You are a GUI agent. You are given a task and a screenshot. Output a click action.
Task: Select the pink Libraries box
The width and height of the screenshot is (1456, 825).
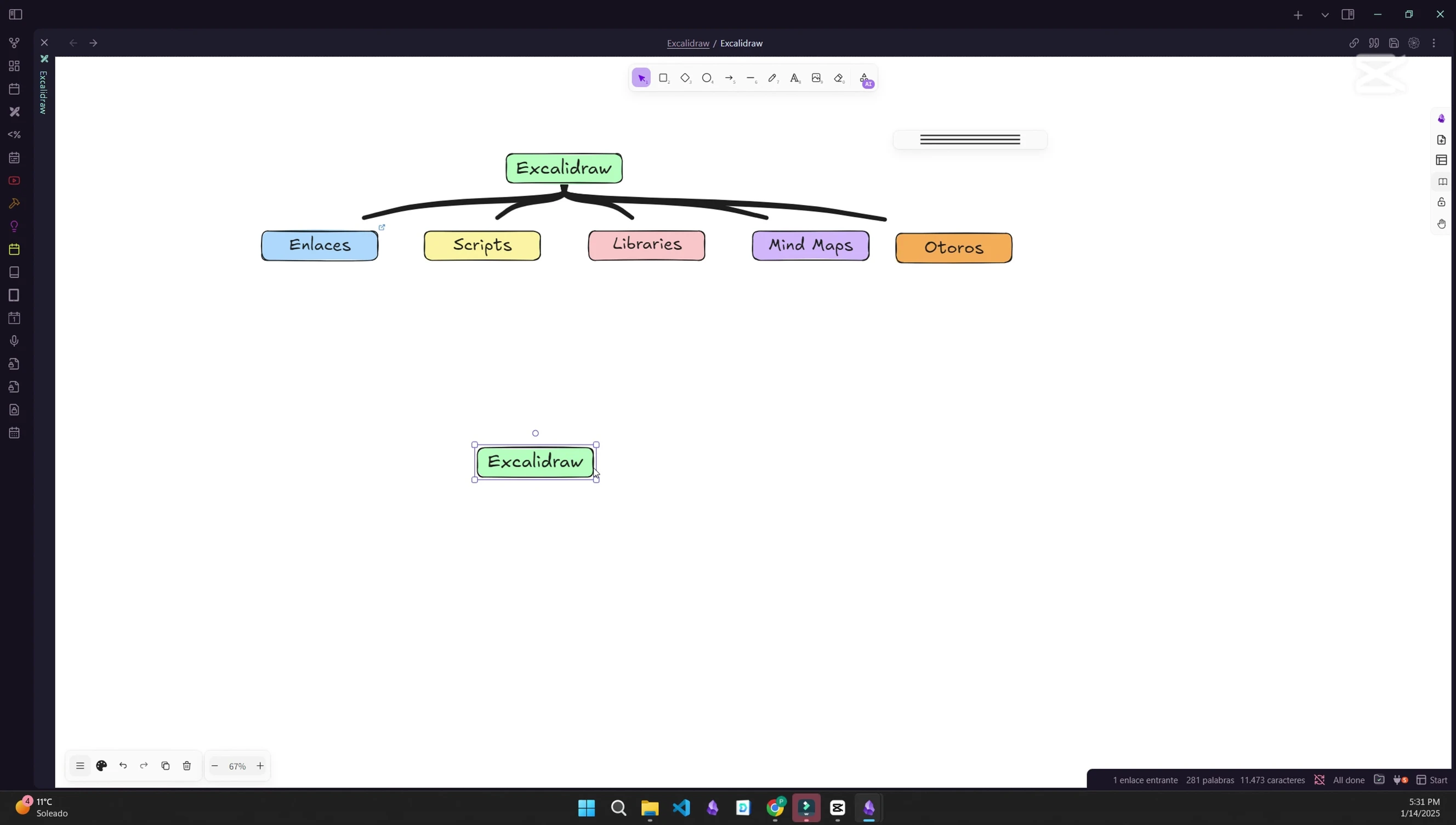coord(646,246)
